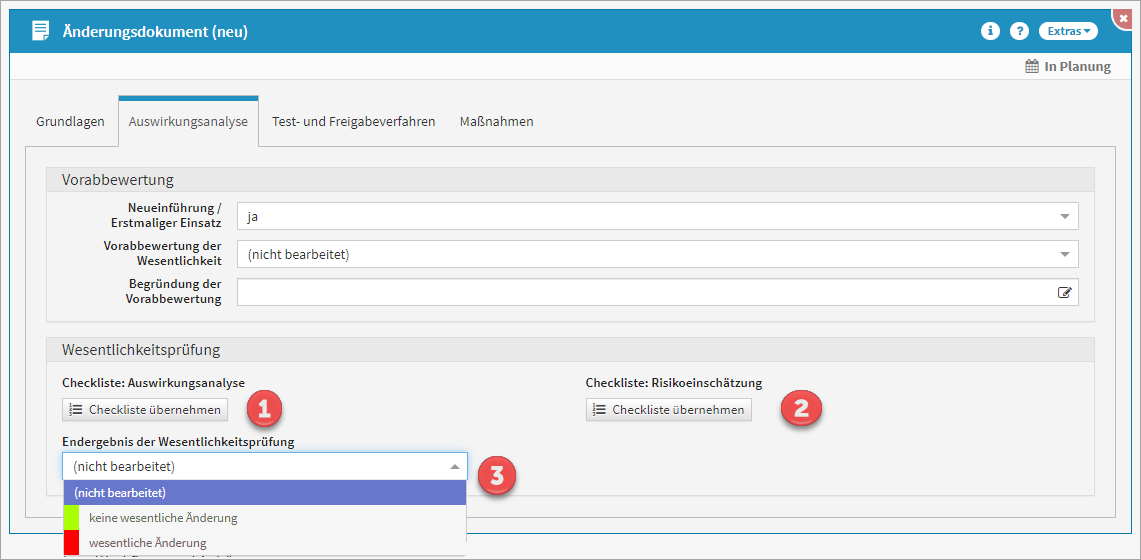Select green 'keine wesentliche Änderung' option
1141x560 pixels.
click(x=163, y=518)
